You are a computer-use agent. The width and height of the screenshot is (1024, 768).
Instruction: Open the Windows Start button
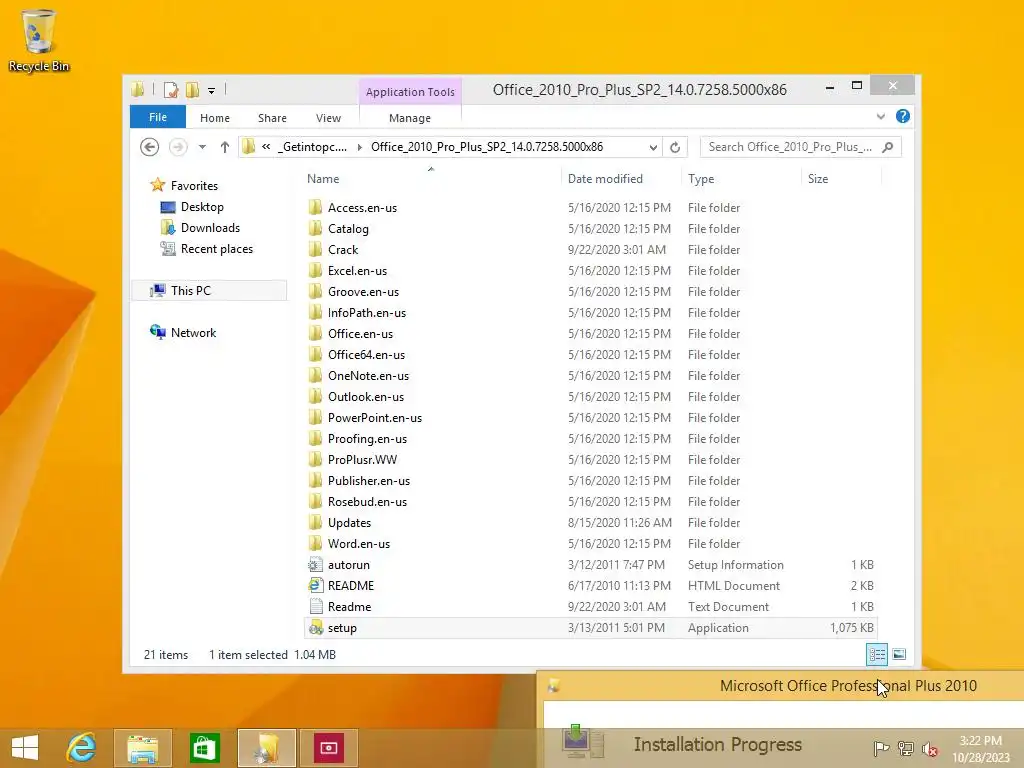tap(25, 748)
